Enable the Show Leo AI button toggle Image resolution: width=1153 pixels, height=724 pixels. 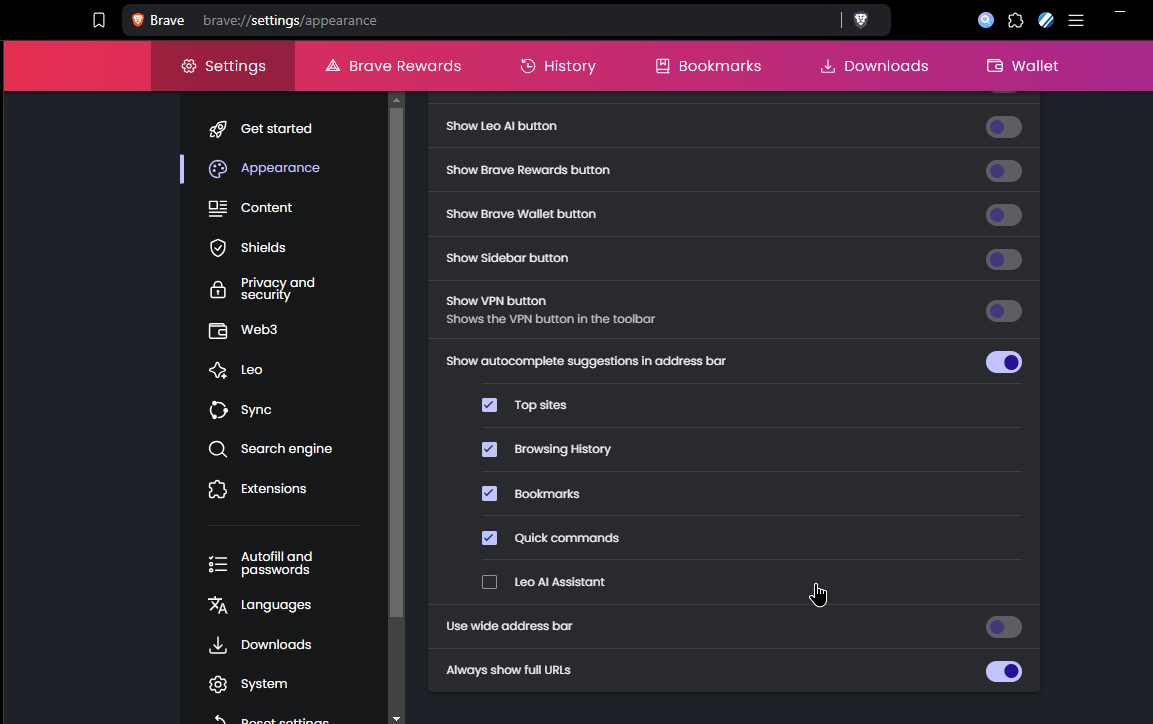tap(1004, 127)
